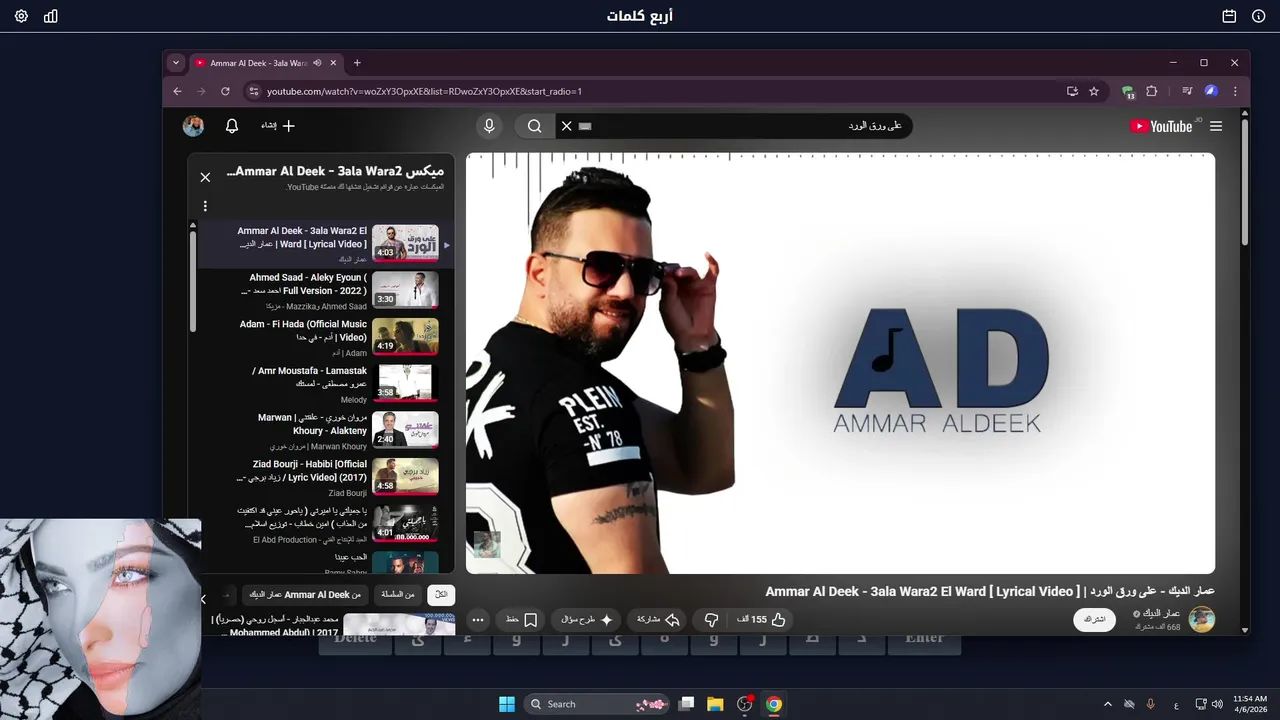Play Ziad Bourji Habibi lyric video
The image size is (1280, 720).
[327, 477]
